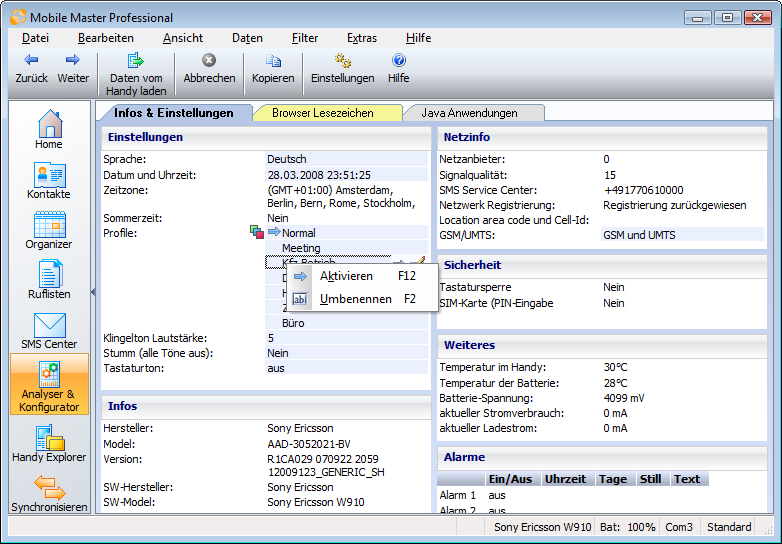
Task: Open Kontakte in the sidebar
Action: click(49, 180)
